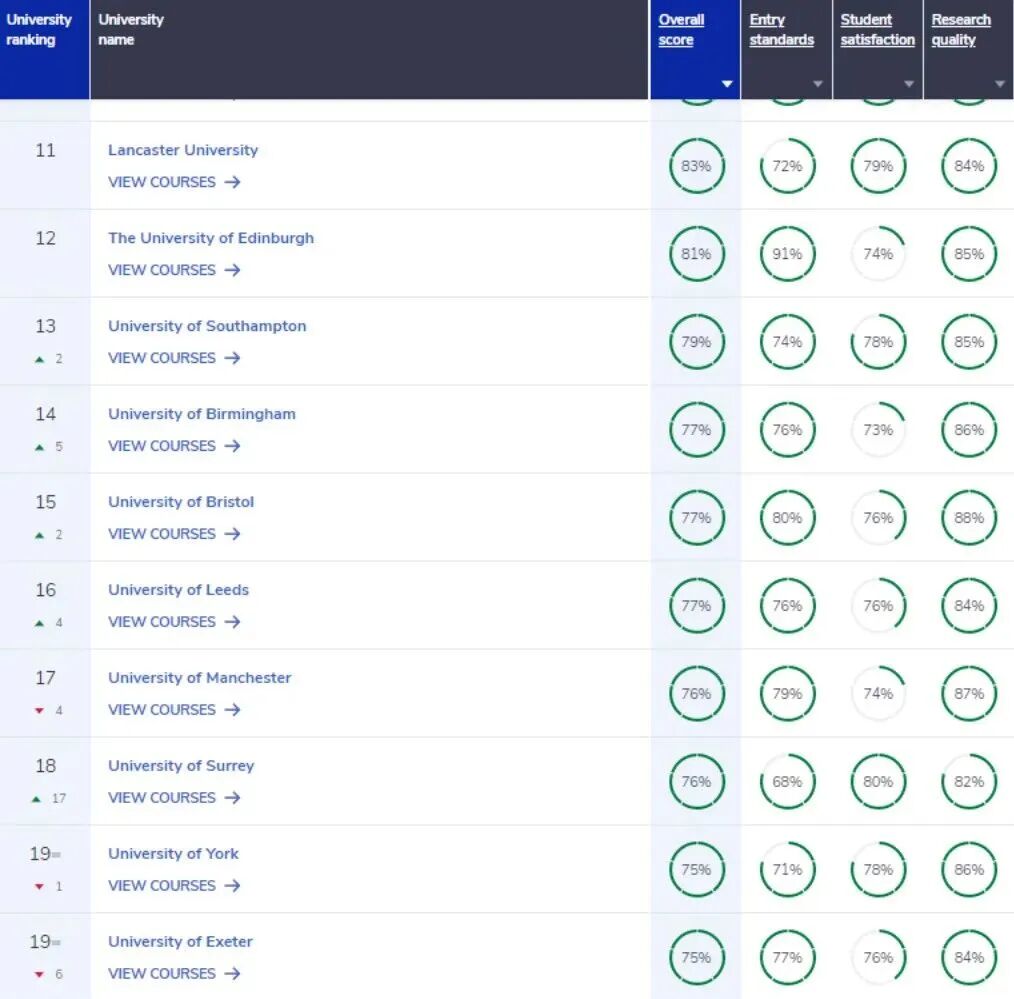
Task: Click Birmingham's green up arrow rank change
Action: point(39,447)
